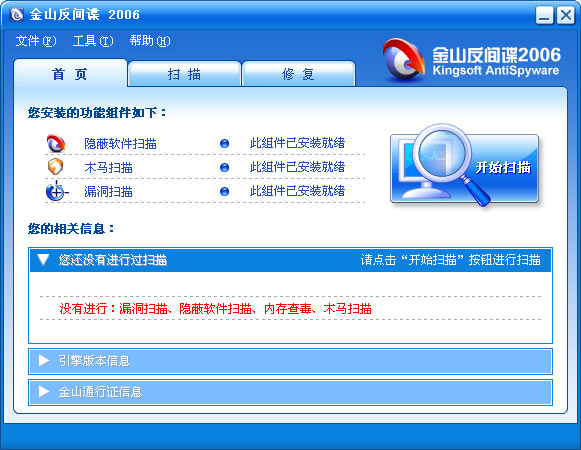Click 此组件已安装就绪 next to 木马扫描

(297, 167)
